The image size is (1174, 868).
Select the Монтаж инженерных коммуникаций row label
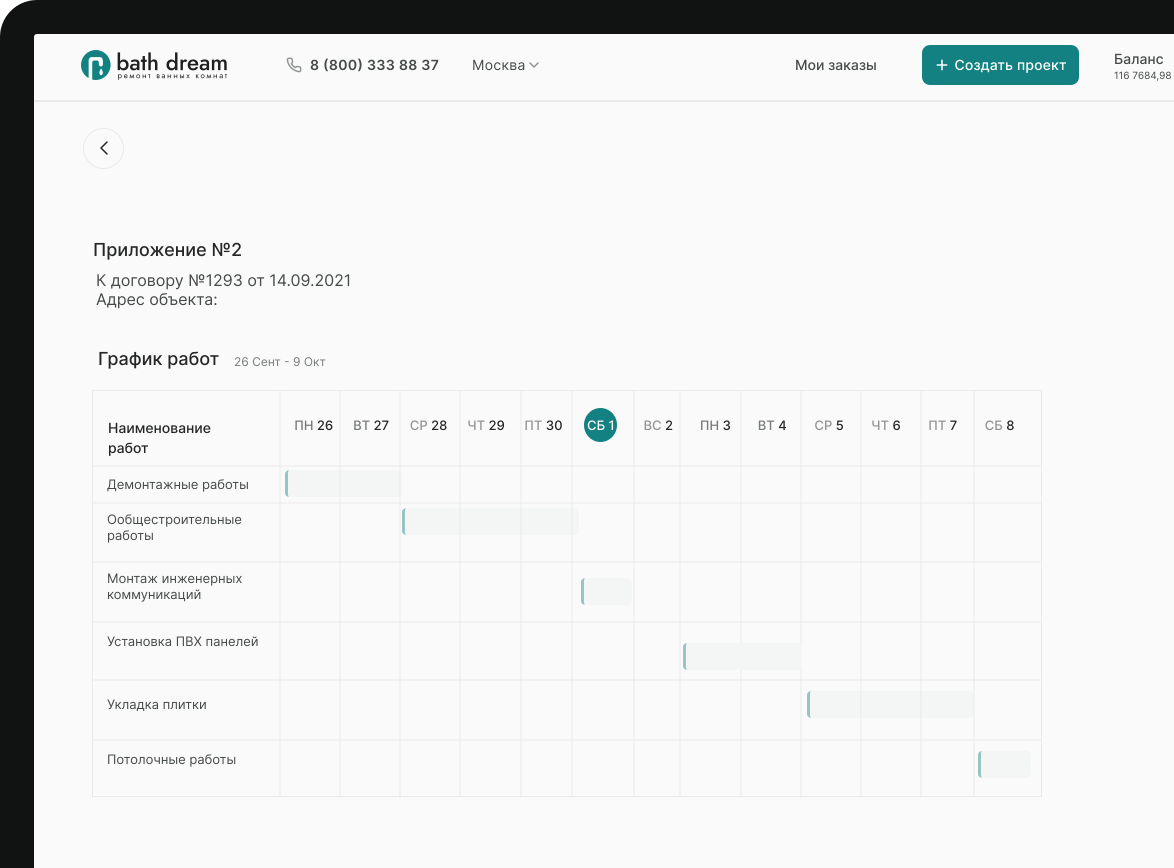(174, 587)
